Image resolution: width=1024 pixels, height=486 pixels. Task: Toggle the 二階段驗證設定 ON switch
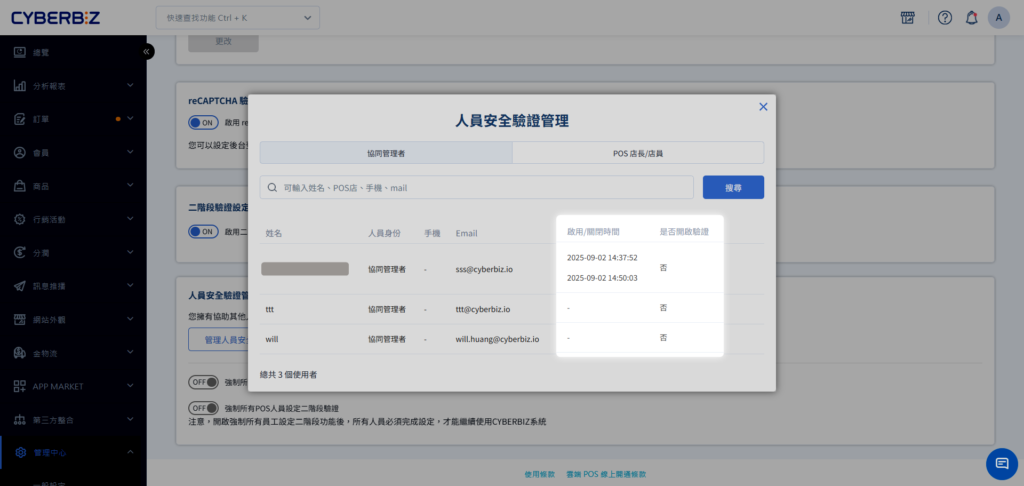click(x=203, y=231)
